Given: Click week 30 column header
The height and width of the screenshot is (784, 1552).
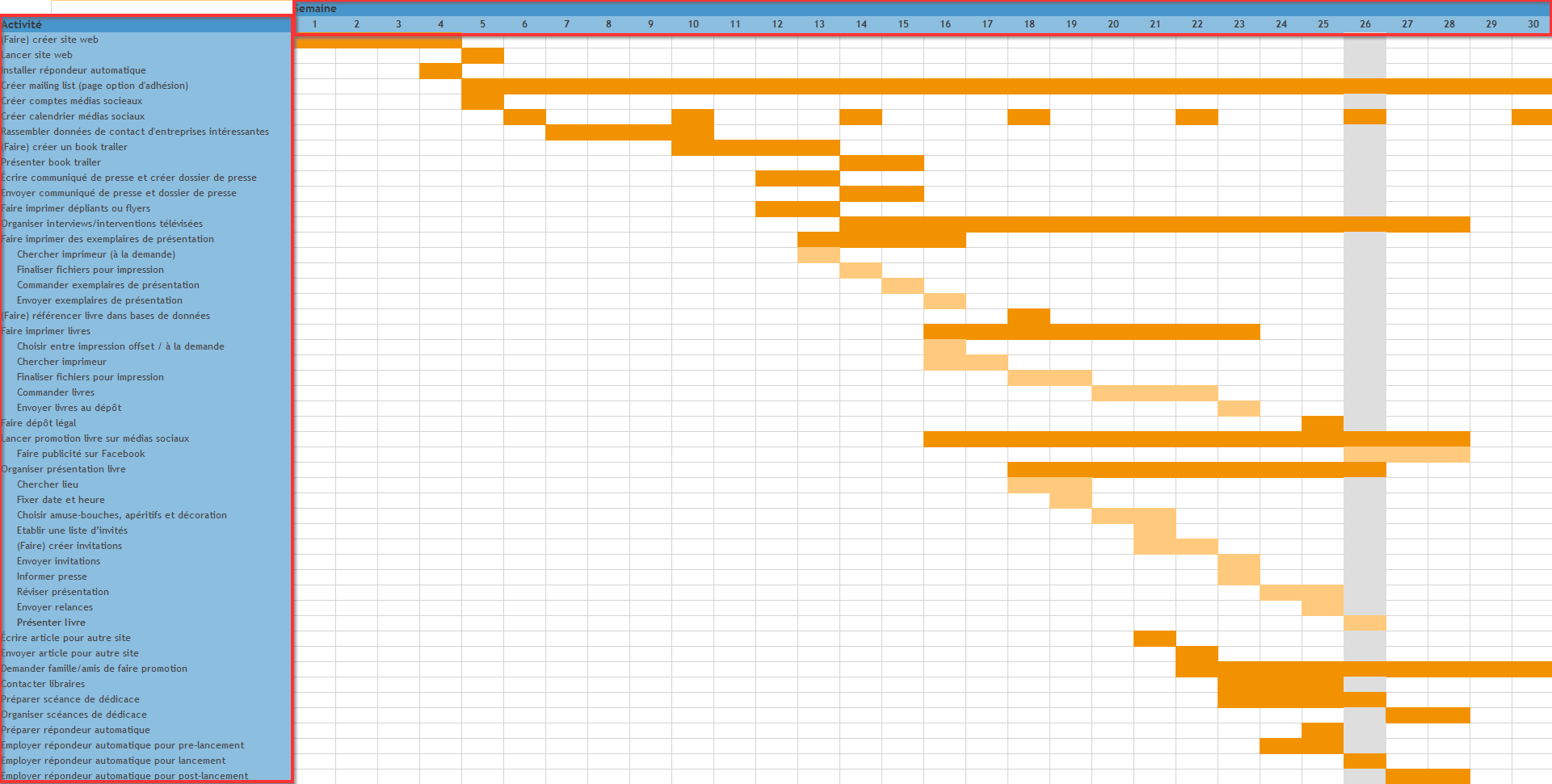Looking at the screenshot, I should click(x=1533, y=24).
